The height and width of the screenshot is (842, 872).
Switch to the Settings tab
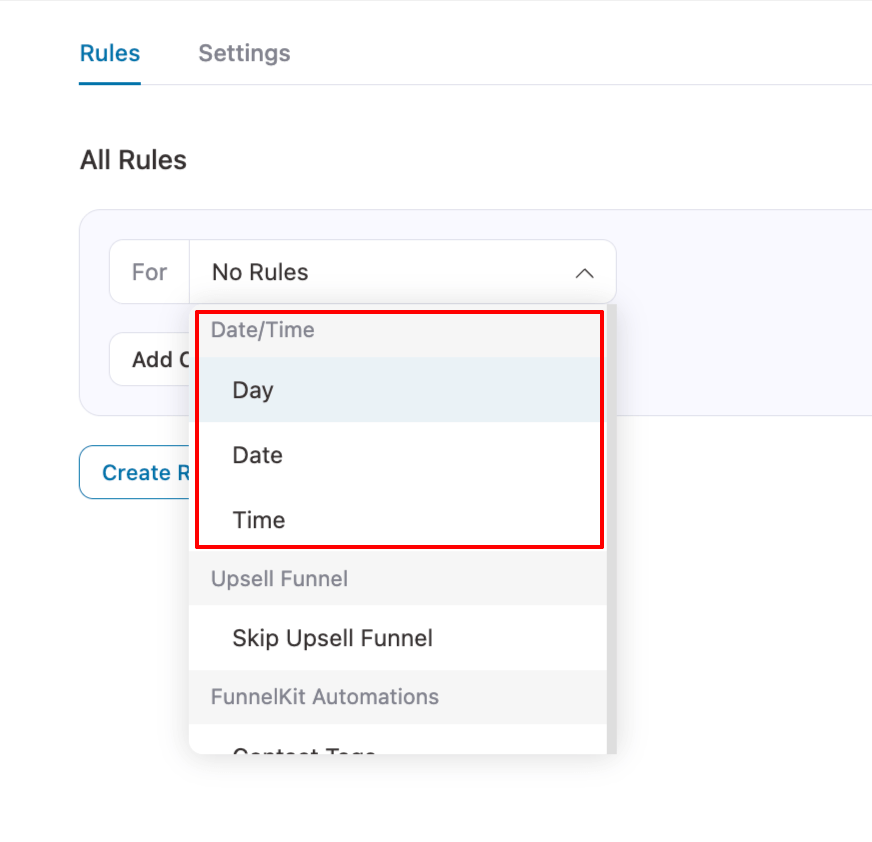click(x=244, y=53)
